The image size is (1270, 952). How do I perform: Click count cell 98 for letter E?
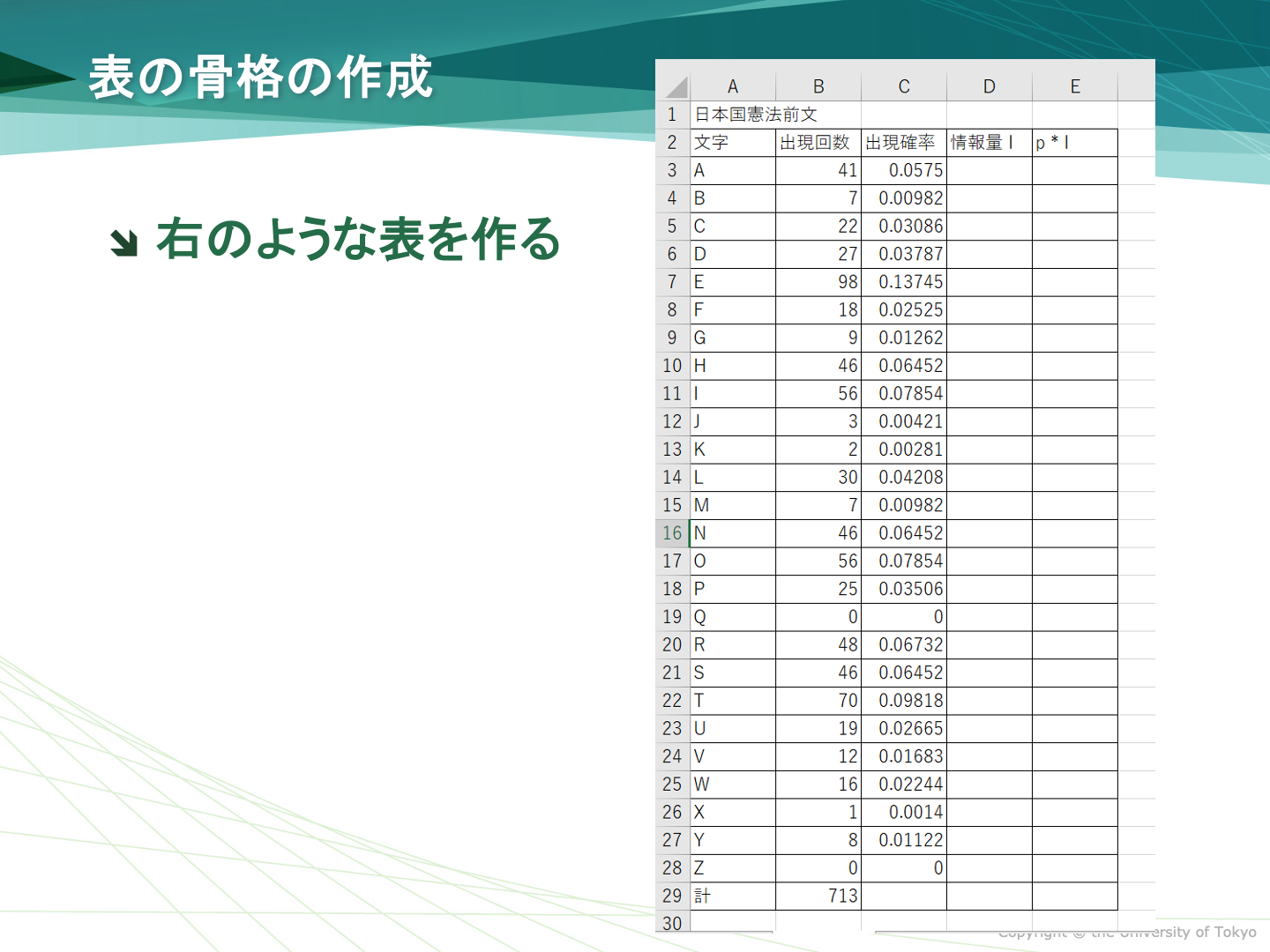click(818, 282)
